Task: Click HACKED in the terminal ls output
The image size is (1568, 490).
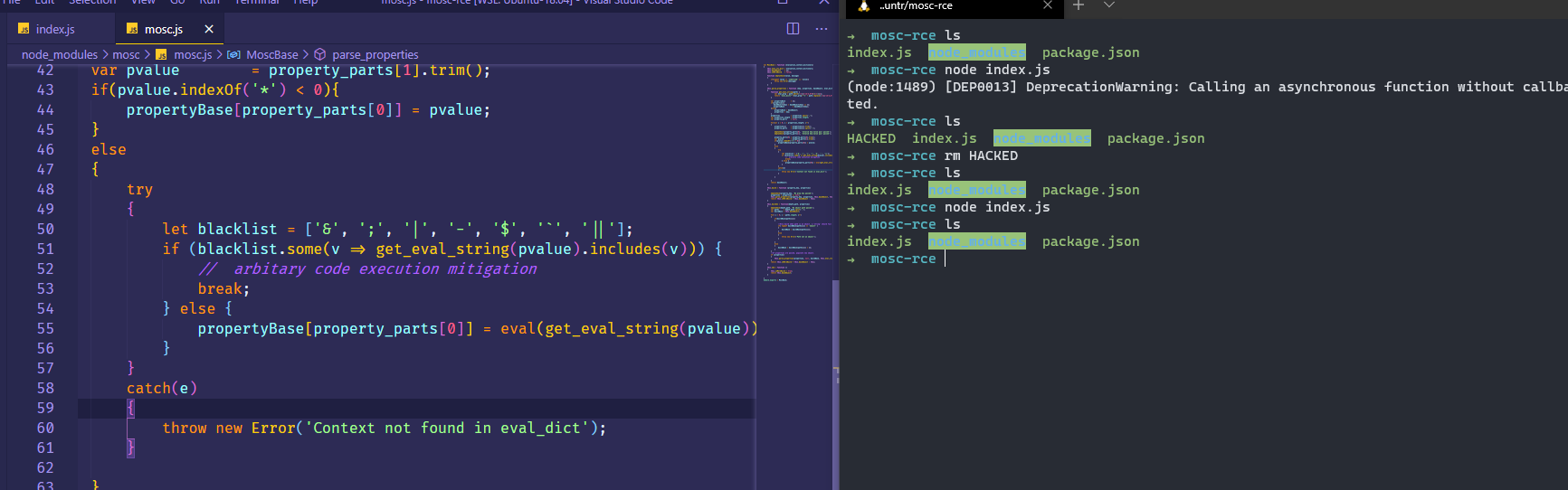Action: 871,138
